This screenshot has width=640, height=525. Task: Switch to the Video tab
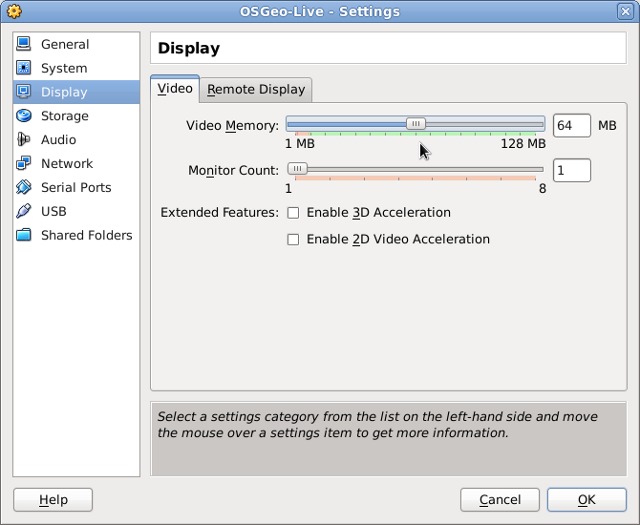[175, 89]
